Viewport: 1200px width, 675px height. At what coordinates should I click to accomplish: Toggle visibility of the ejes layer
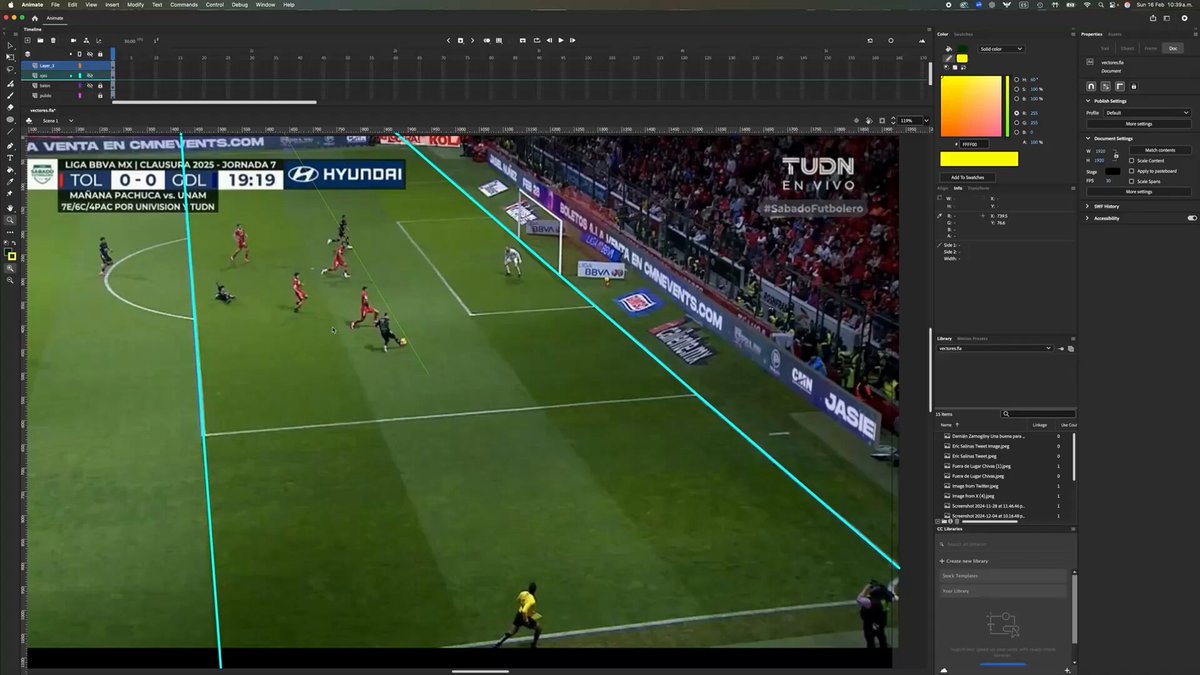(90, 76)
